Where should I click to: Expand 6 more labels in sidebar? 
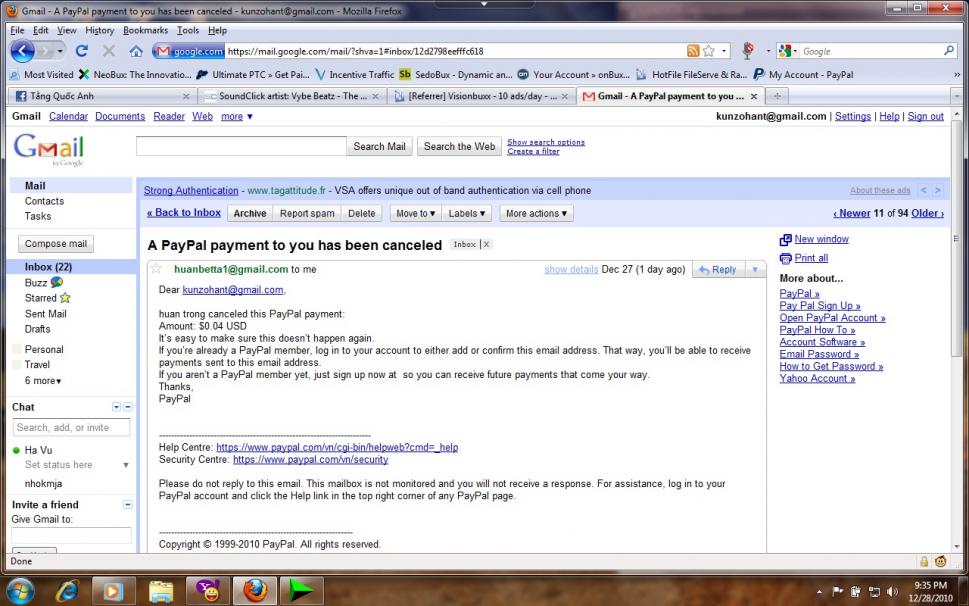click(43, 381)
